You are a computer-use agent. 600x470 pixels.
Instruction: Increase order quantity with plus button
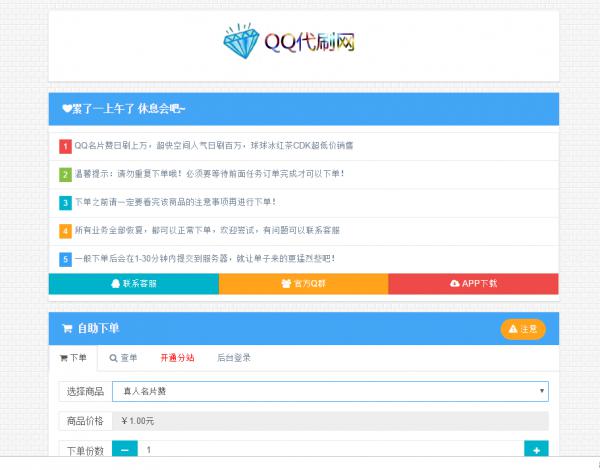(x=536, y=451)
